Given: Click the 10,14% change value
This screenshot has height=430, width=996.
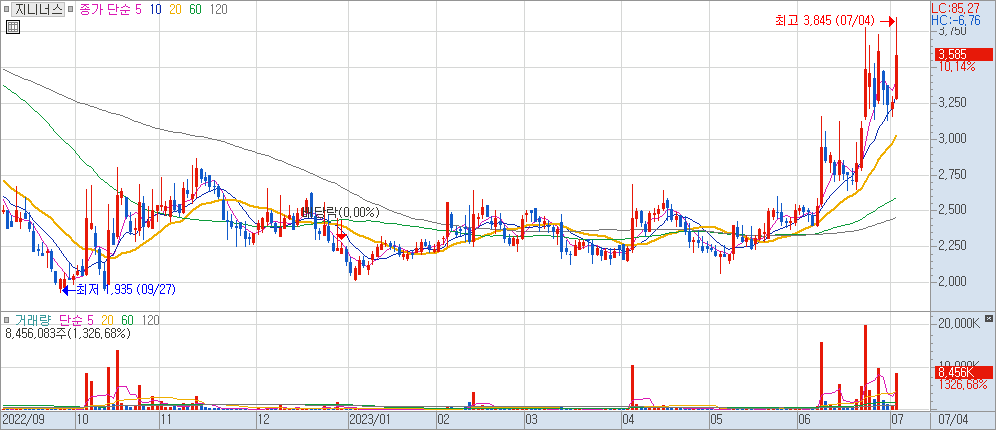Looking at the screenshot, I should [957, 67].
